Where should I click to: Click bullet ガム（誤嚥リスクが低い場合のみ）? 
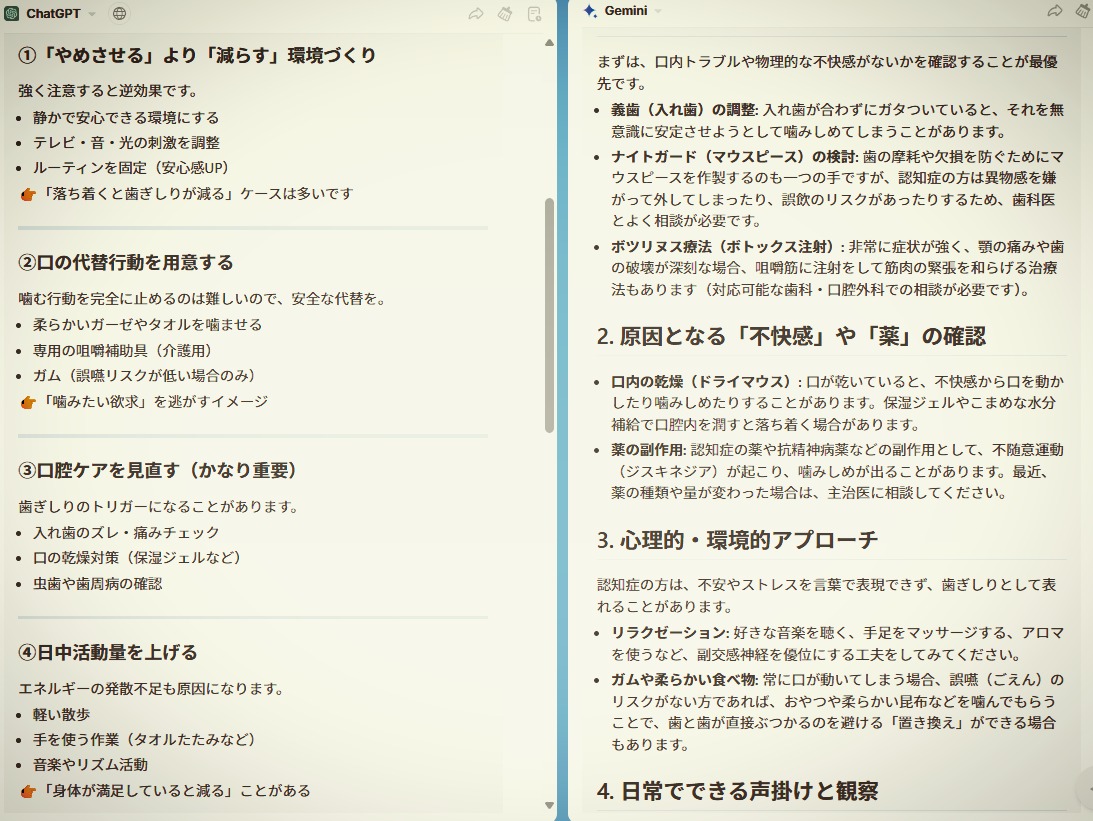click(144, 376)
